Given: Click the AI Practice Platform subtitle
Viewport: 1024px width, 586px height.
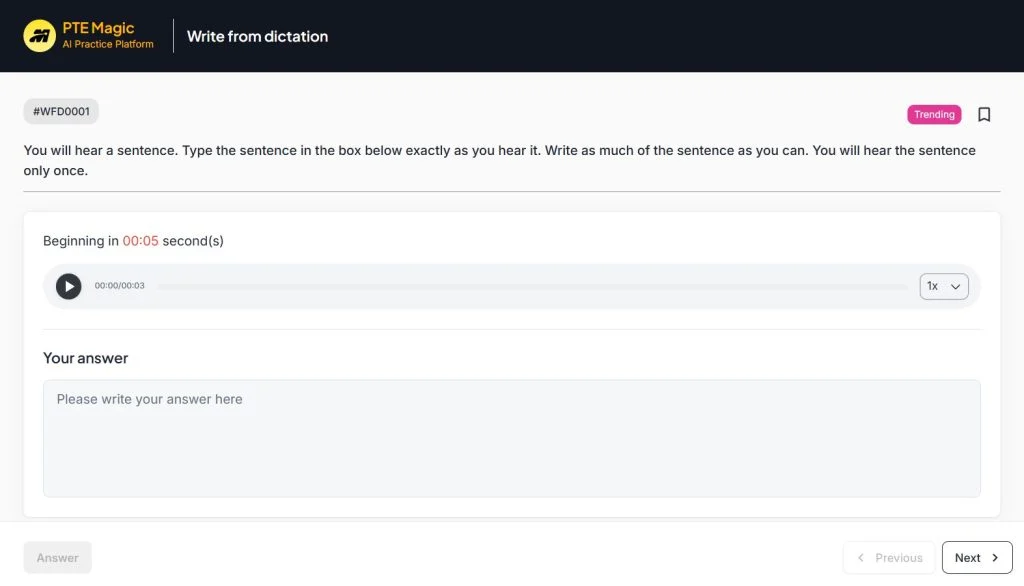Looking at the screenshot, I should coord(108,45).
